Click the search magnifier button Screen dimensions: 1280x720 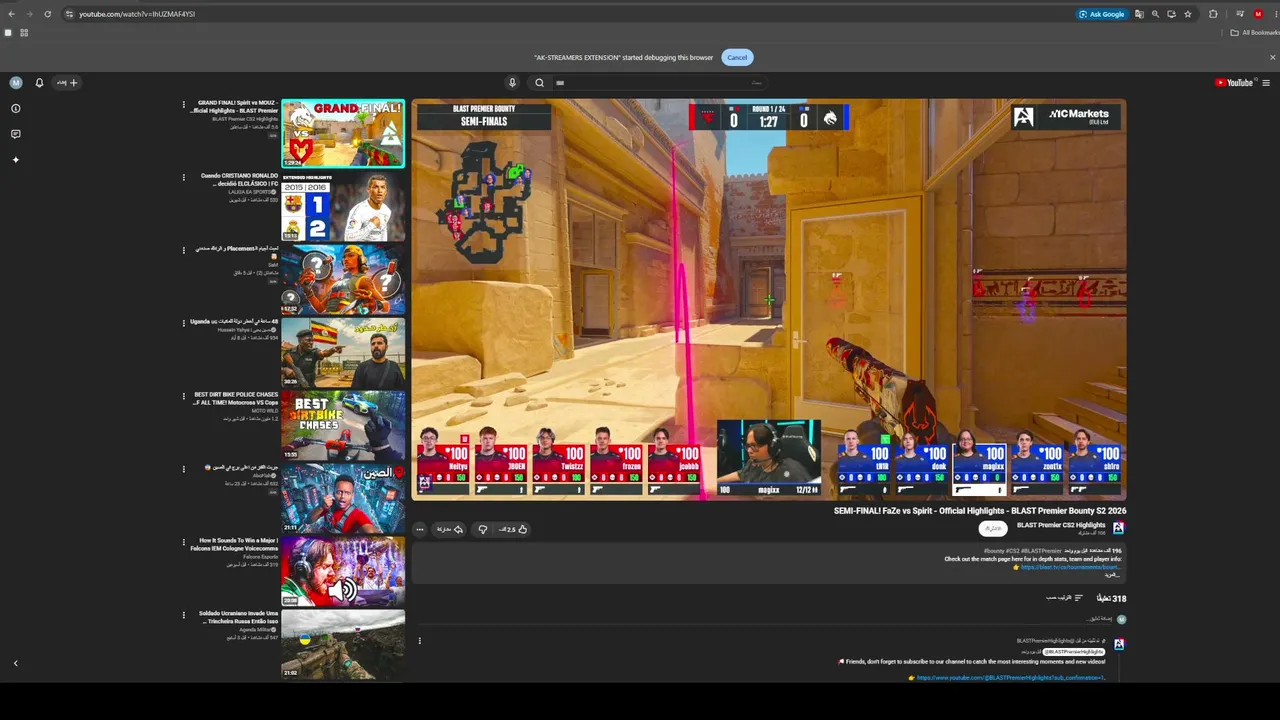pyautogui.click(x=539, y=83)
